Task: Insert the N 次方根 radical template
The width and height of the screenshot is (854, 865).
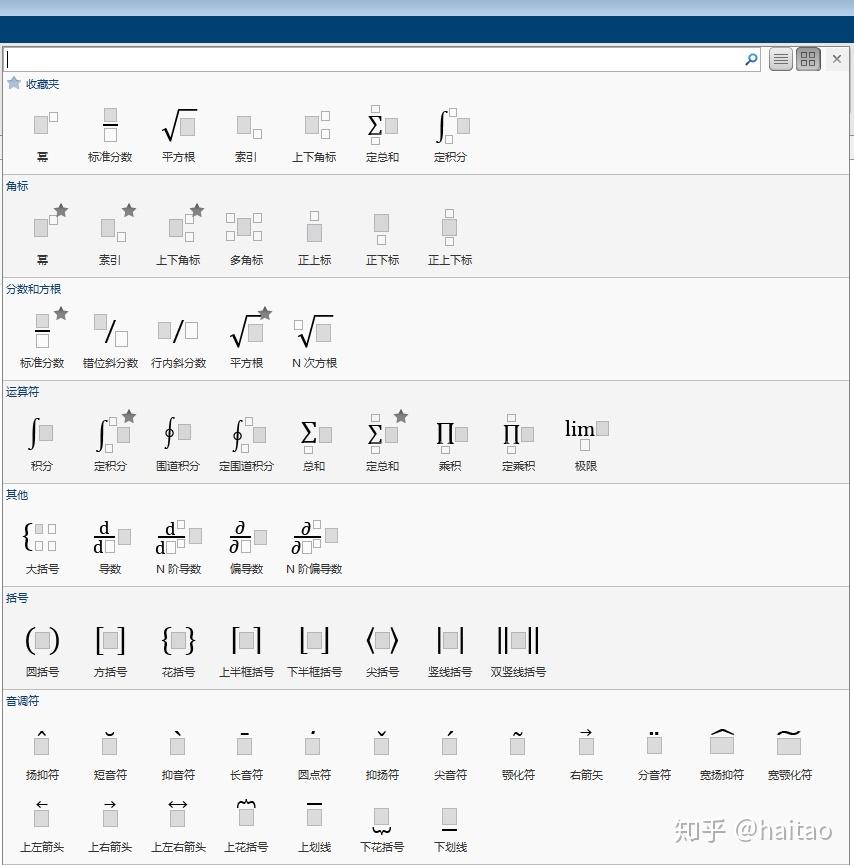Action: 314,332
